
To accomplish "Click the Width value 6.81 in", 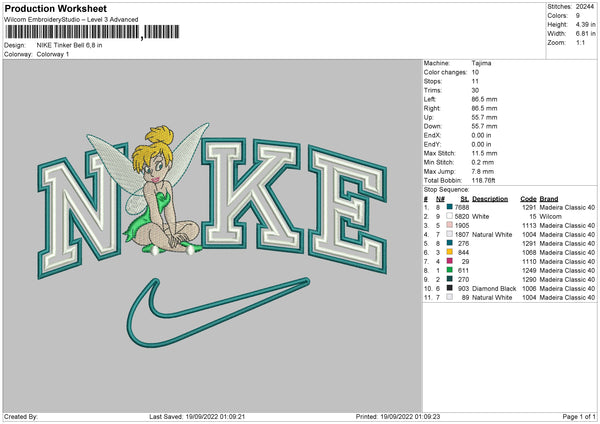I will 585,34.
